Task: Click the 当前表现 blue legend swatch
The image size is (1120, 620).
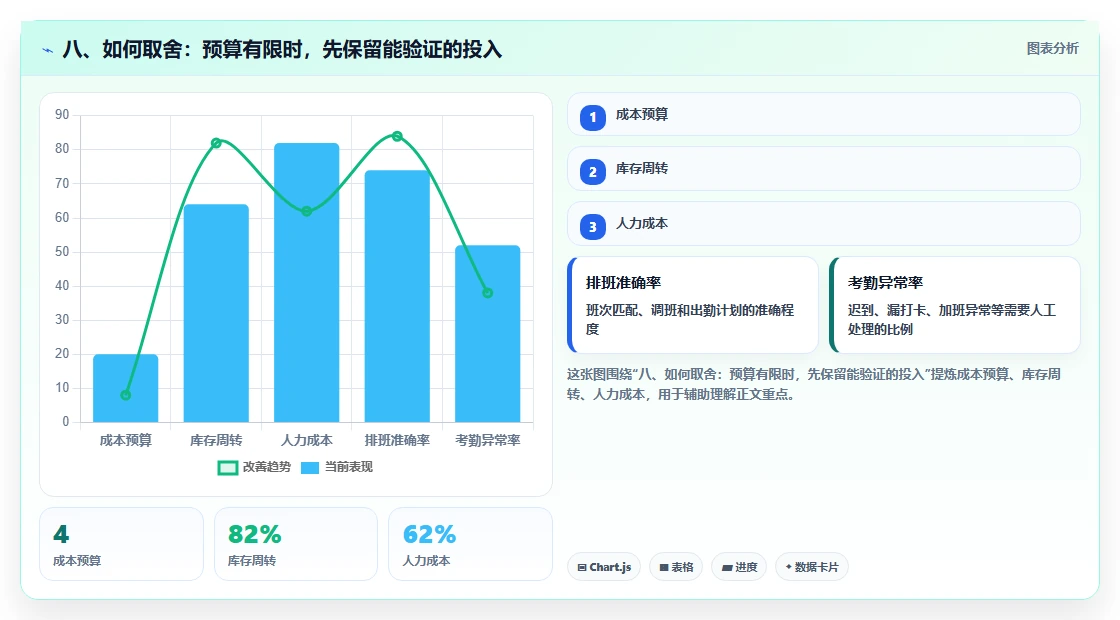Action: coord(309,468)
